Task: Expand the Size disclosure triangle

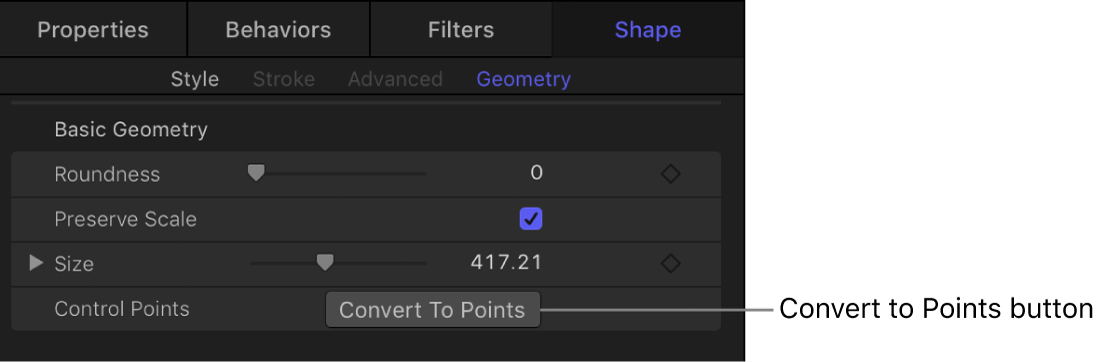Action: click(36, 263)
